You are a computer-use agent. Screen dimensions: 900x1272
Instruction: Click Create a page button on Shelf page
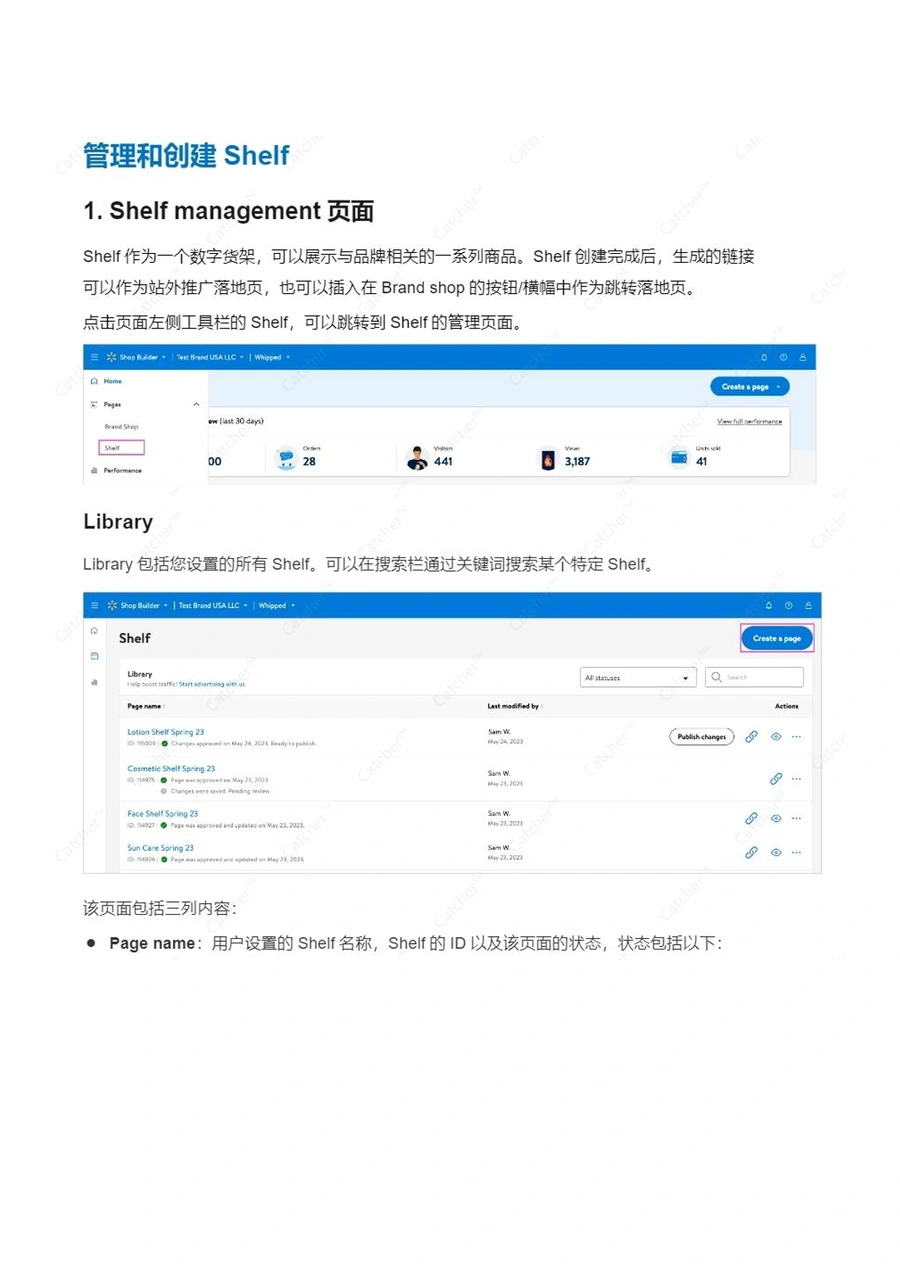tap(777, 638)
